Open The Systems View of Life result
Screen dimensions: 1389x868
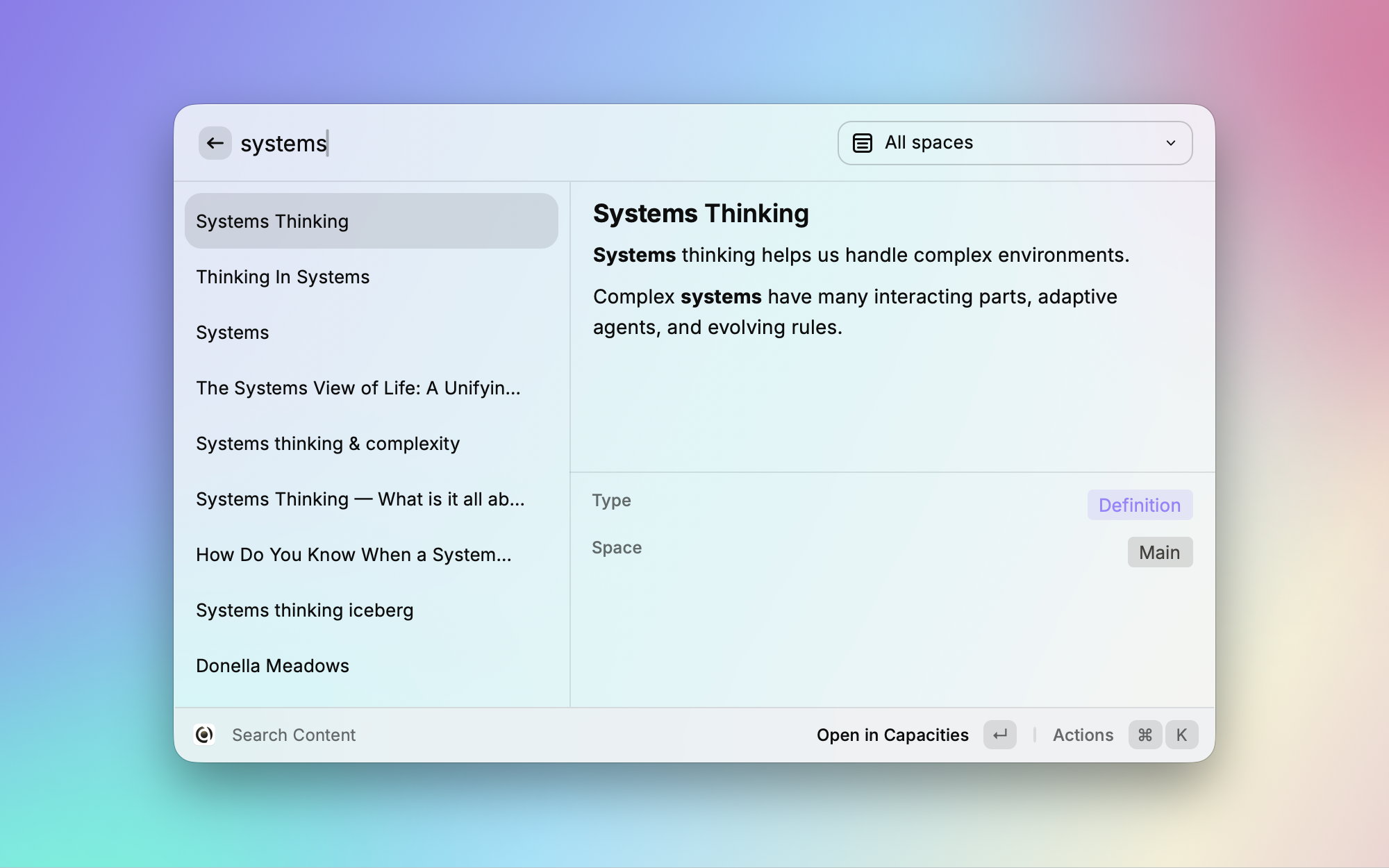[358, 388]
